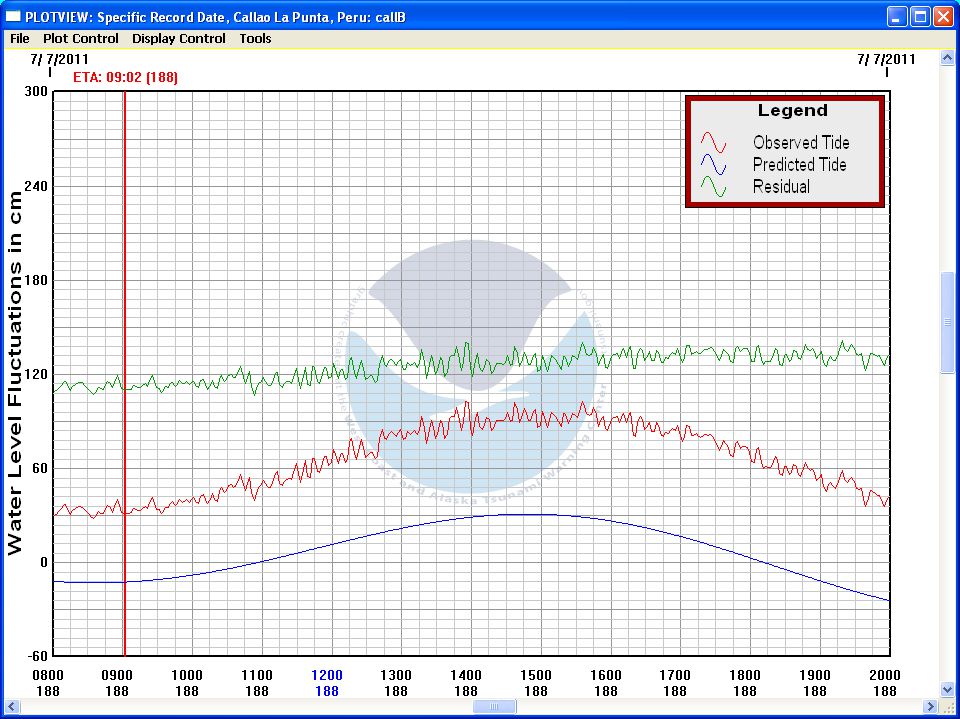The height and width of the screenshot is (719, 960).
Task: Click the 1300 time axis label
Action: pyautogui.click(x=396, y=676)
